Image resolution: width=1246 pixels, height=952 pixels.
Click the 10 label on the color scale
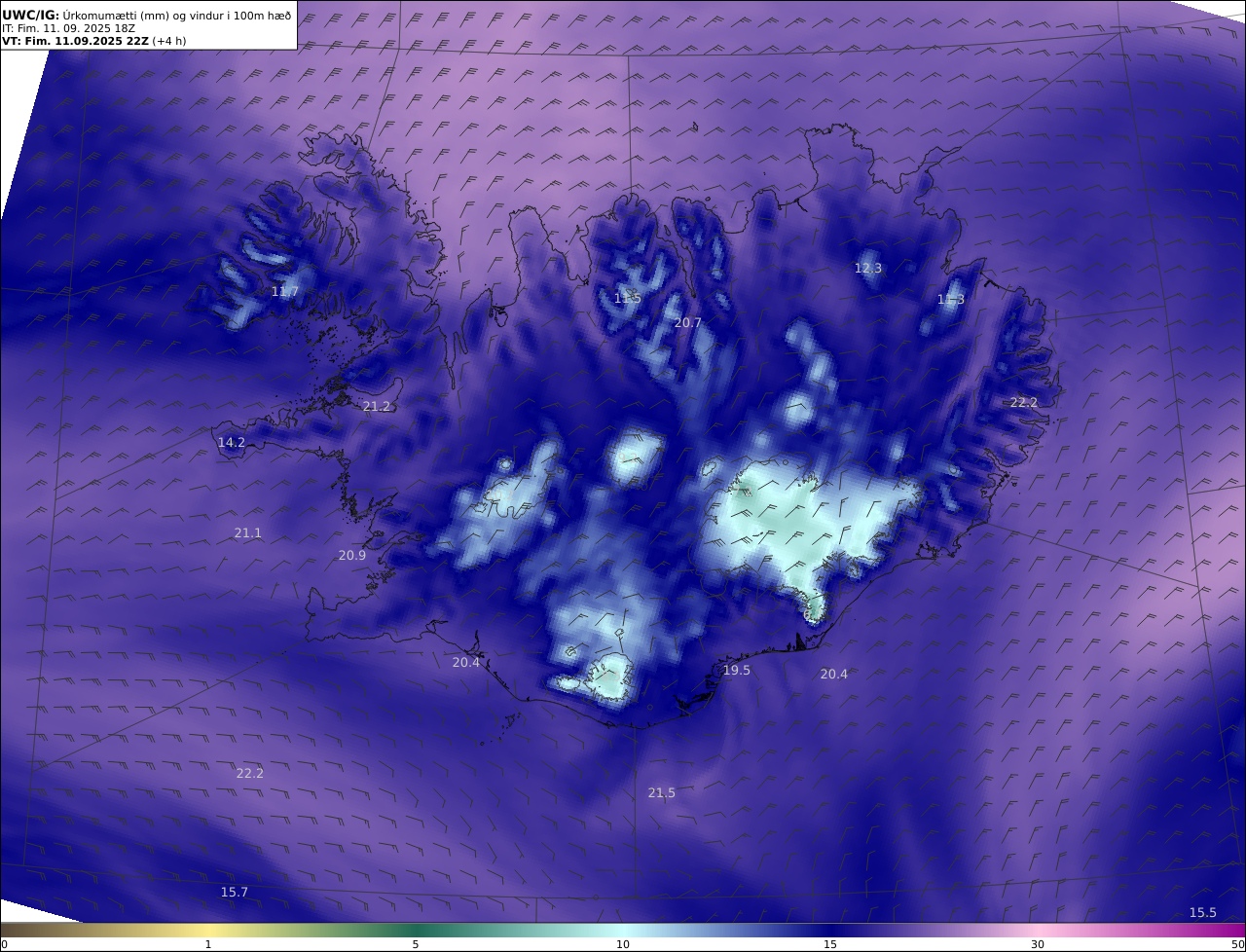pos(623,944)
